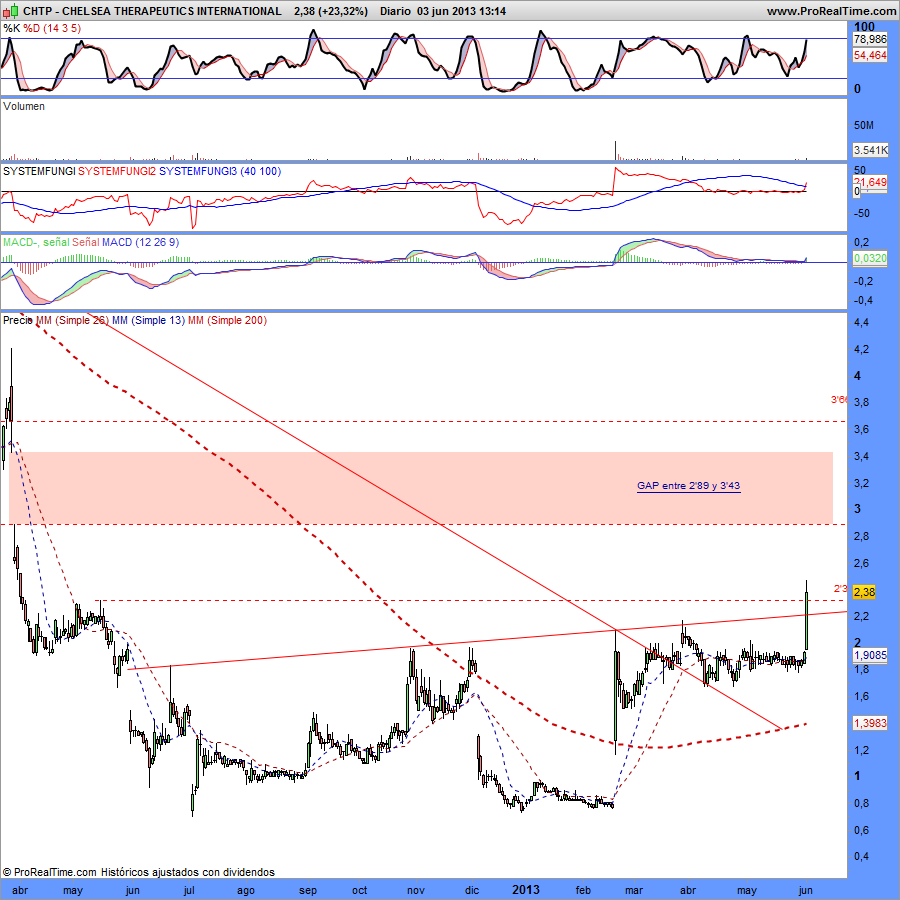Click the stochastic %D value 54,464
The image size is (900, 900).
pyautogui.click(x=870, y=55)
